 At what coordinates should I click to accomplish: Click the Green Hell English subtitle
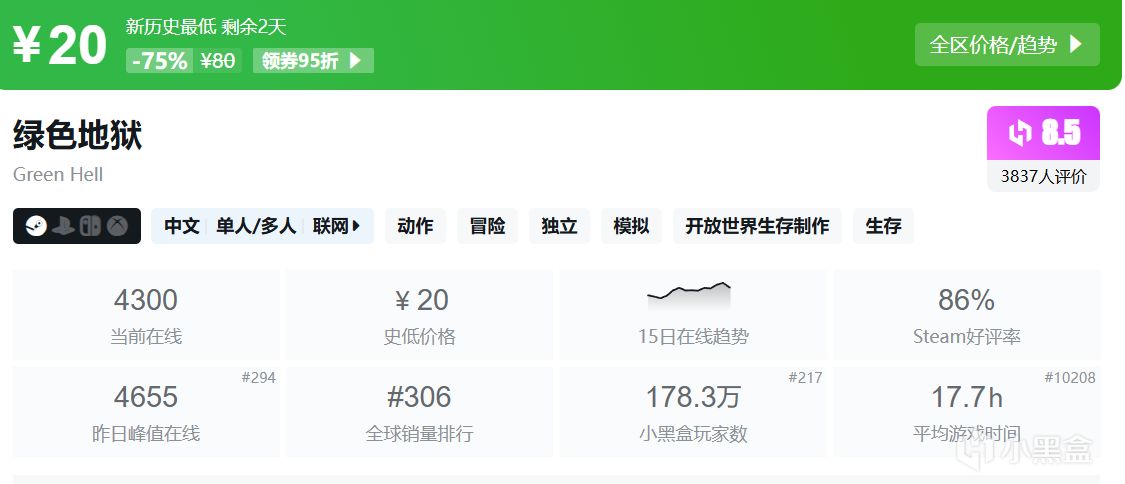pyautogui.click(x=58, y=175)
